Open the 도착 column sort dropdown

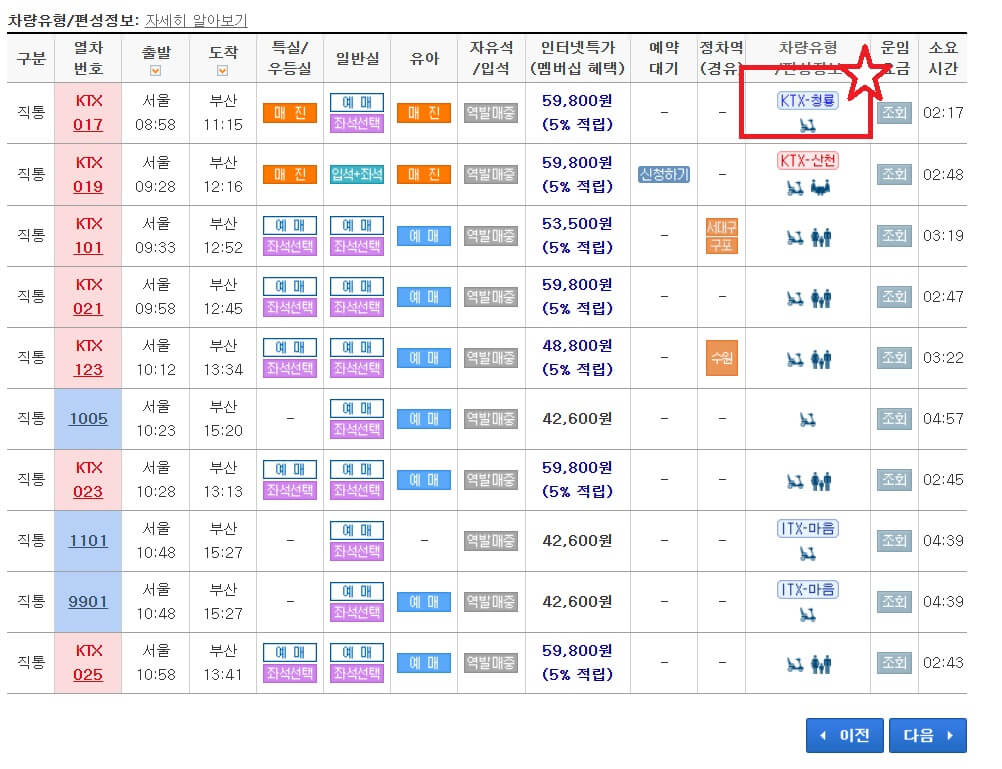[222, 70]
